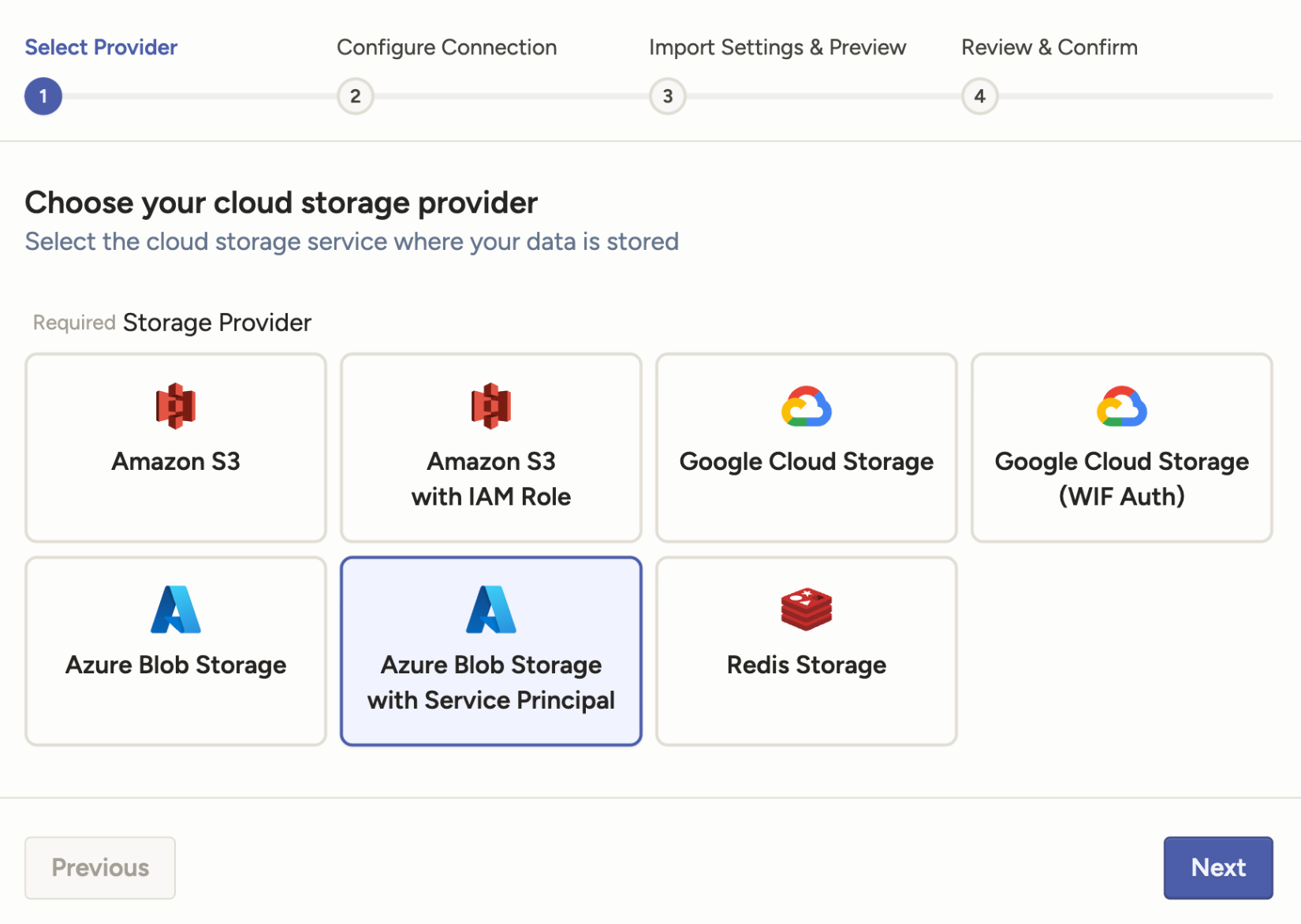
Task: Click the Azure Service Principal logo icon
Action: 490,609
